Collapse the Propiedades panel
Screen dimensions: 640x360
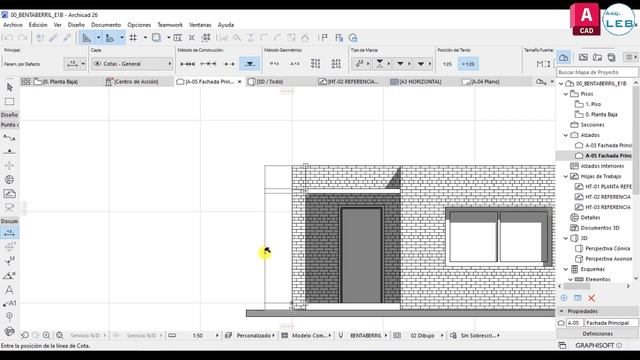point(562,311)
